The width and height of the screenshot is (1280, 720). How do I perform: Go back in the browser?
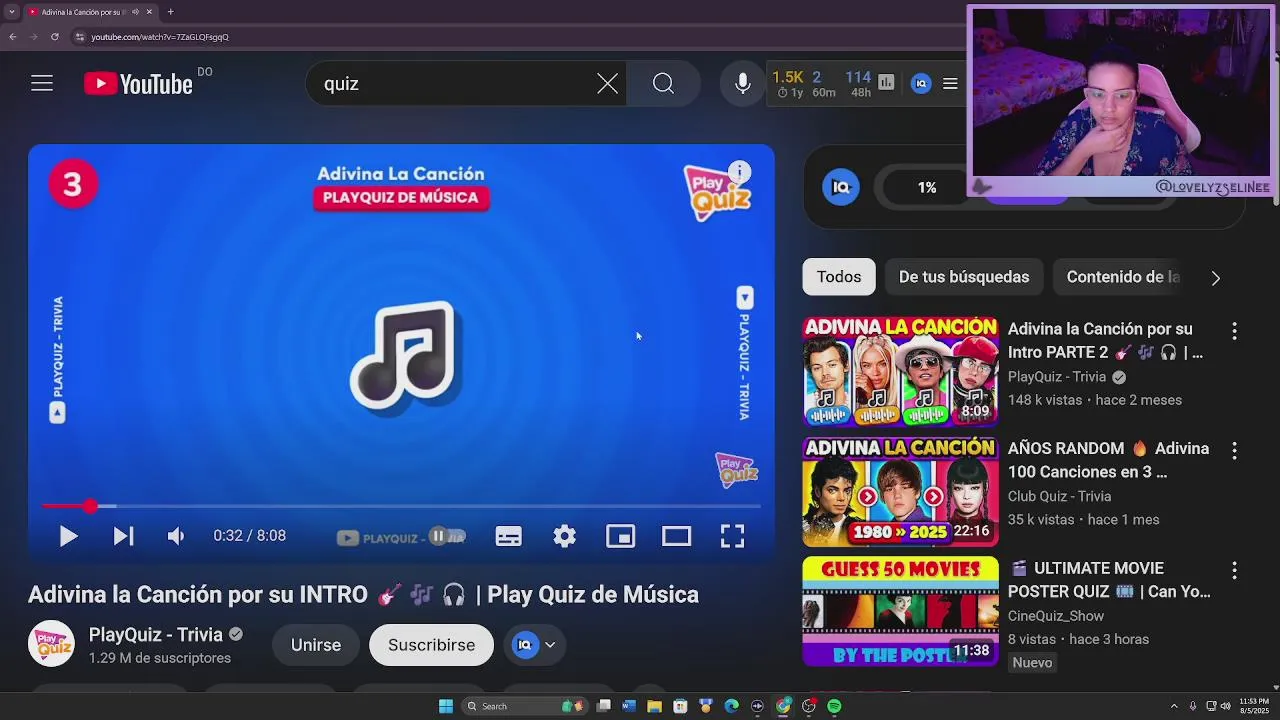pyautogui.click(x=12, y=37)
